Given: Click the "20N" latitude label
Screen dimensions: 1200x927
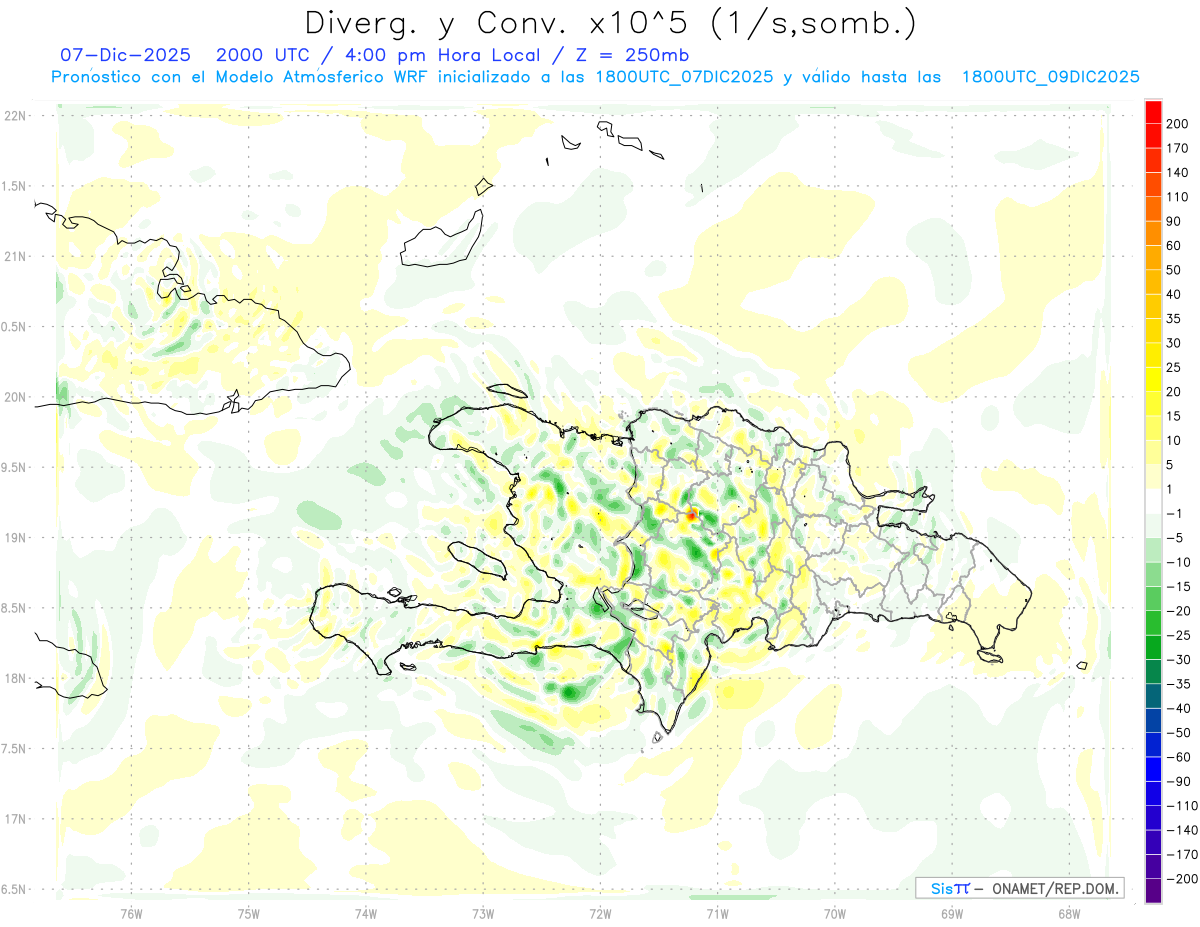Looking at the screenshot, I should (14, 397).
